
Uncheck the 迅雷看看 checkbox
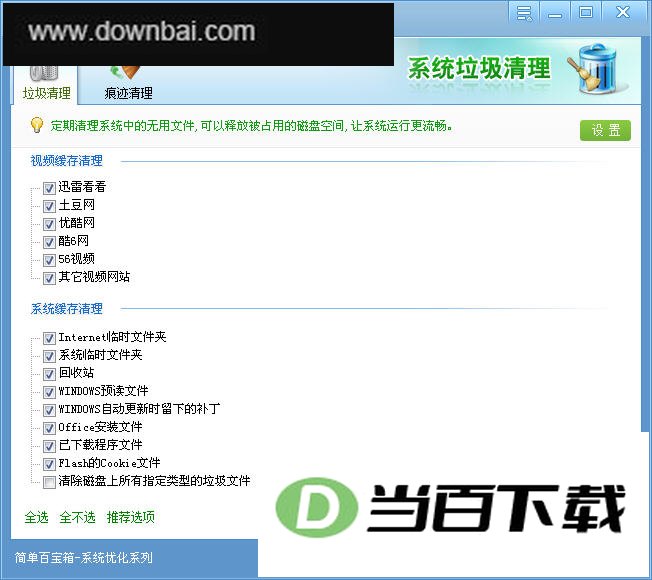click(49, 188)
